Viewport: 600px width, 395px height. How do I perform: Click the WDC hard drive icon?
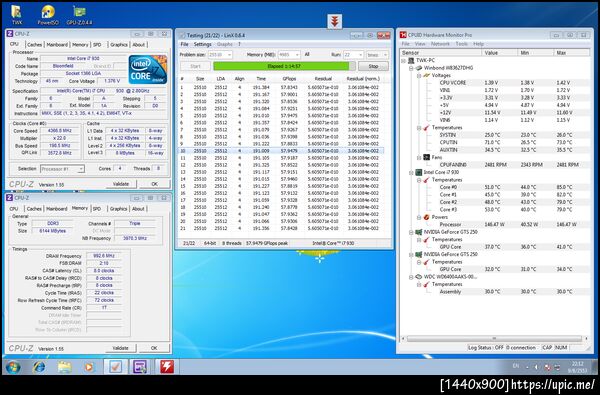(419, 277)
